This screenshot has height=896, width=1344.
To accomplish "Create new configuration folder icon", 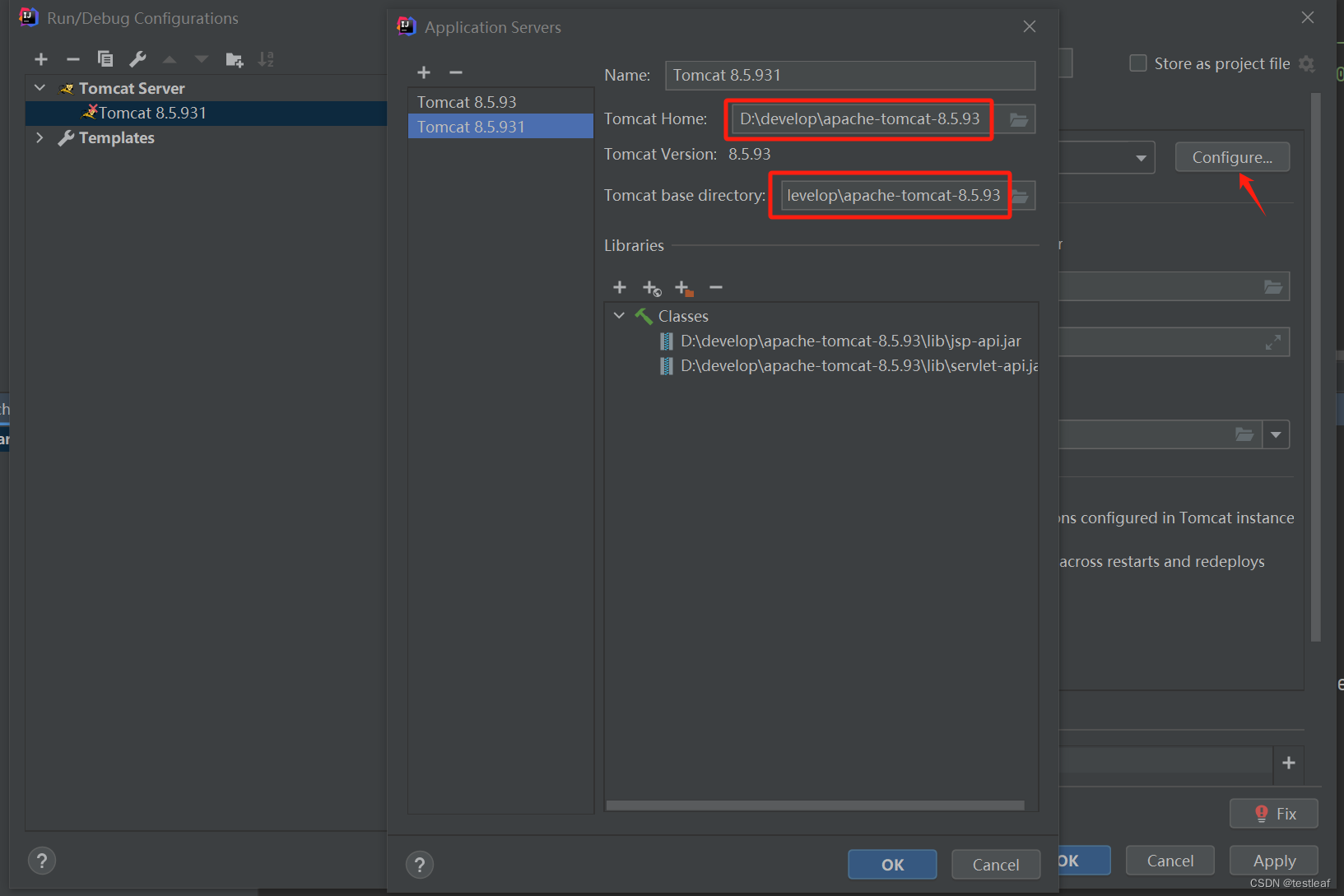I will 235,59.
